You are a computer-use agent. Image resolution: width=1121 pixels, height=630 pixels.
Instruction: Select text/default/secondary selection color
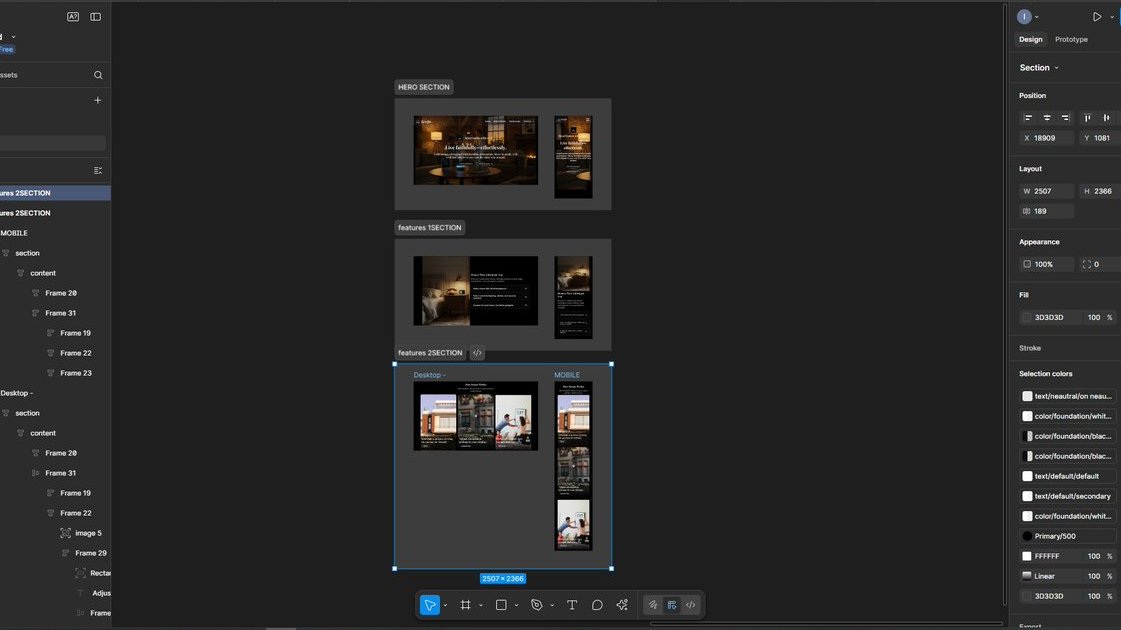pos(1067,496)
